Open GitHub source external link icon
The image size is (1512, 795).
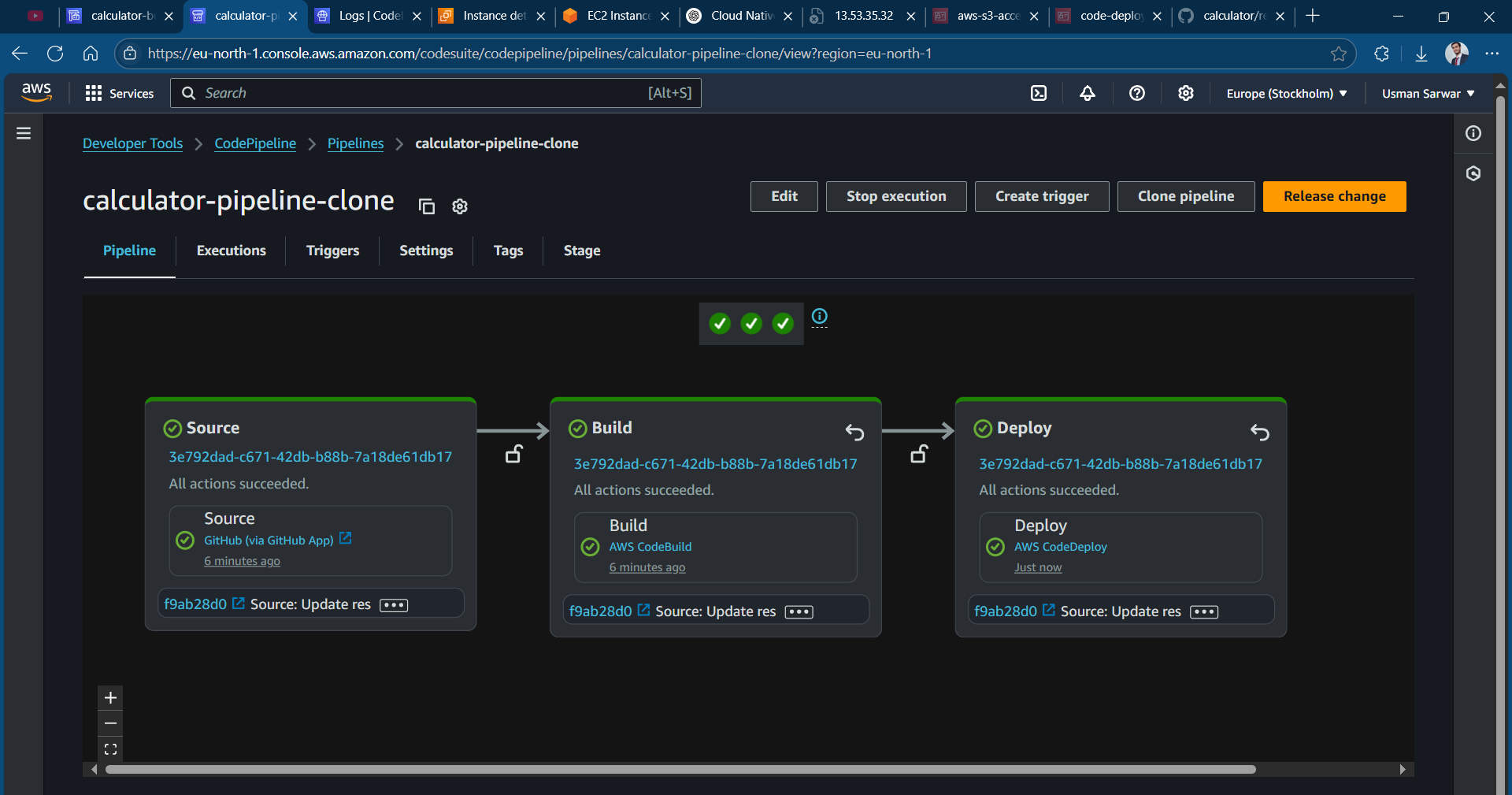(x=345, y=538)
